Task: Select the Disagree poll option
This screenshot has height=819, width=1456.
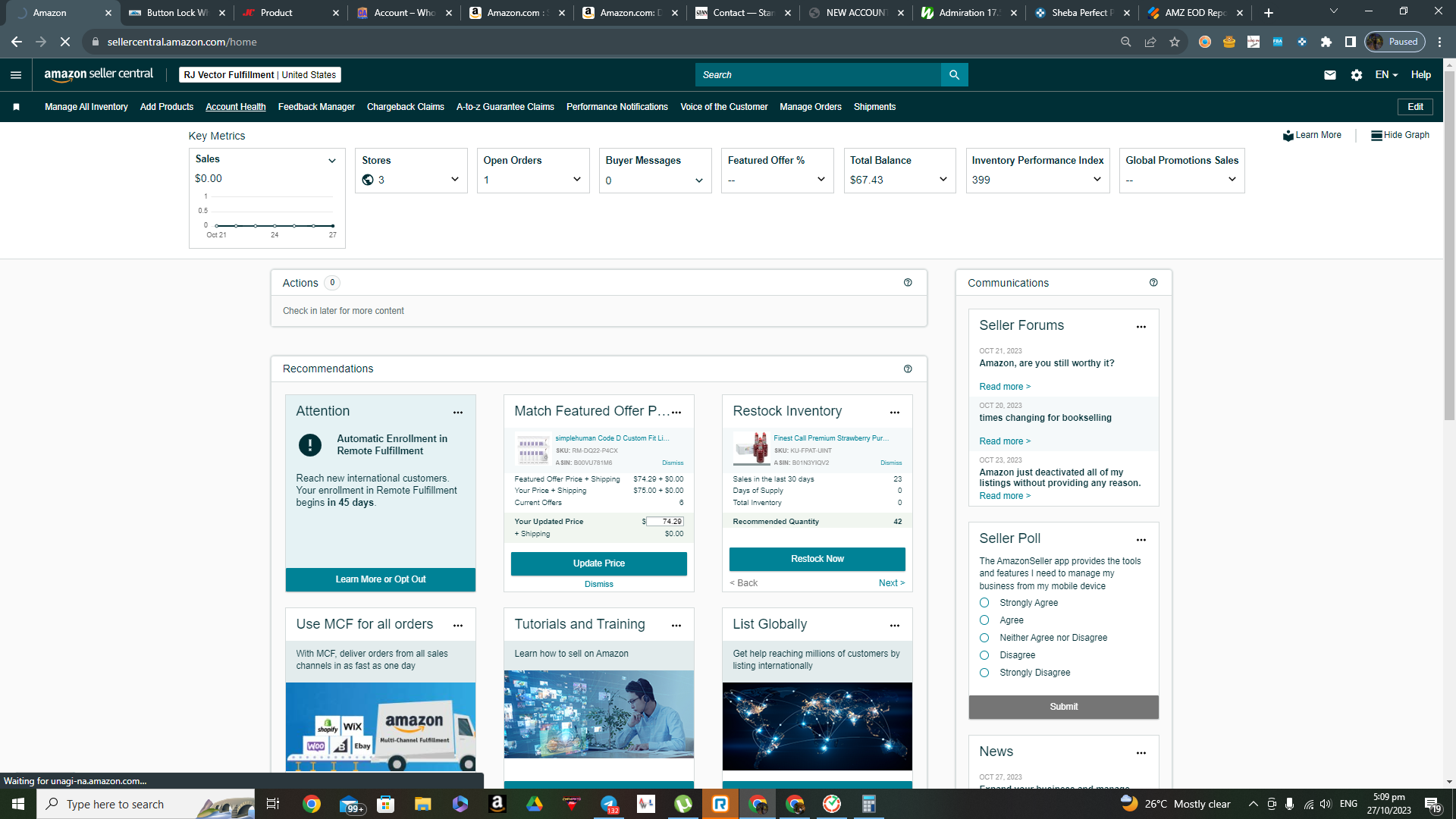Action: [x=984, y=655]
